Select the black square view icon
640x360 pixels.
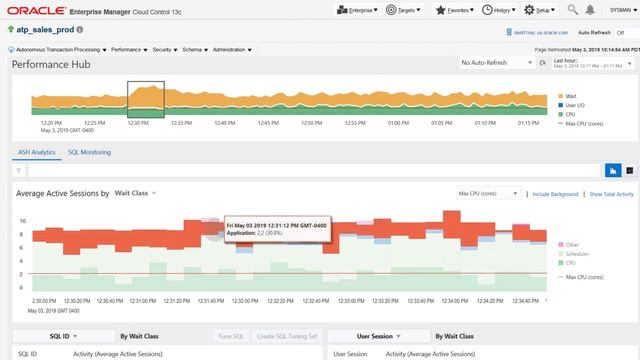629,171
